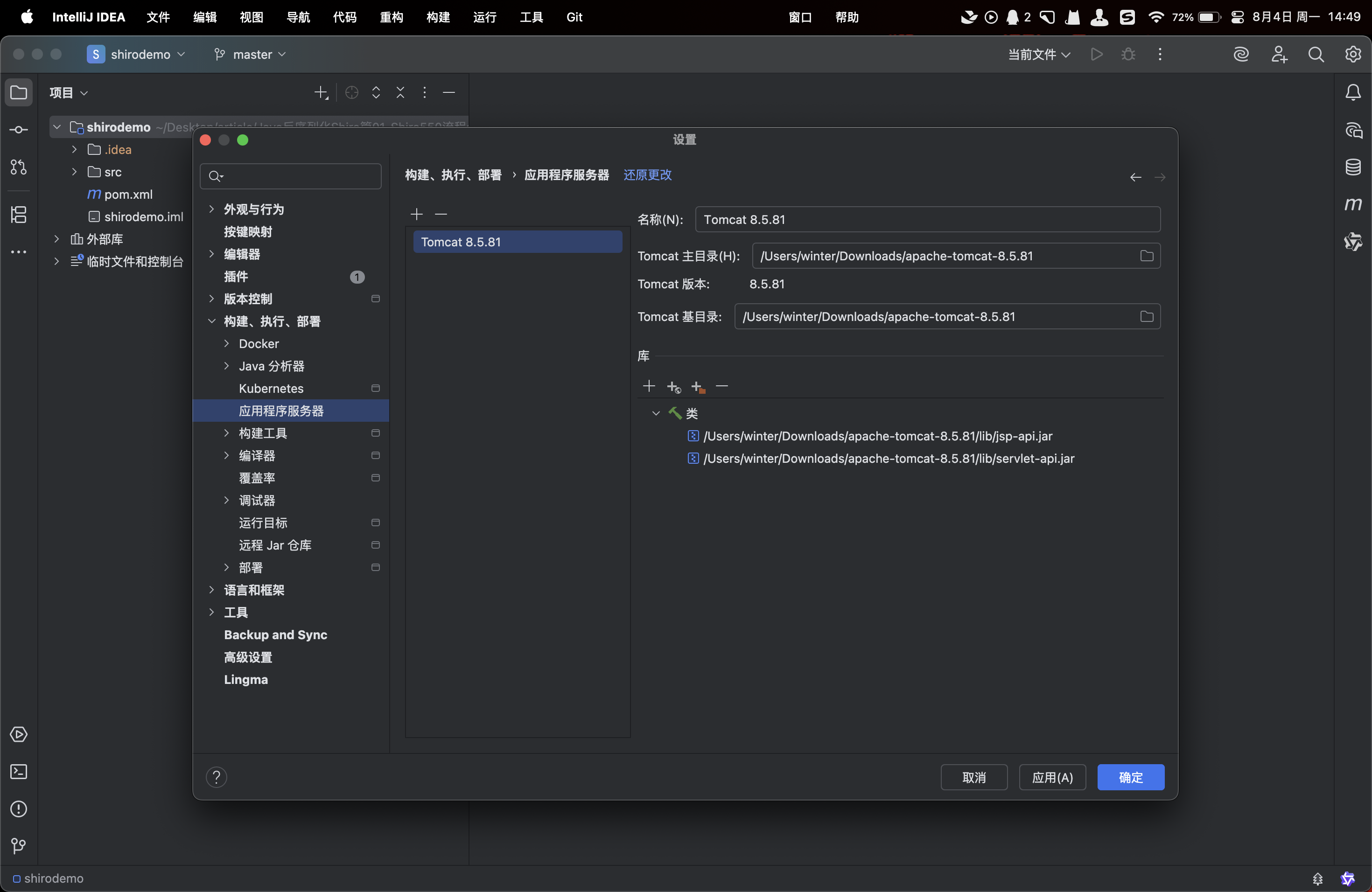Select Kubernetes in settings tree
The height and width of the screenshot is (892, 1372).
click(x=271, y=388)
